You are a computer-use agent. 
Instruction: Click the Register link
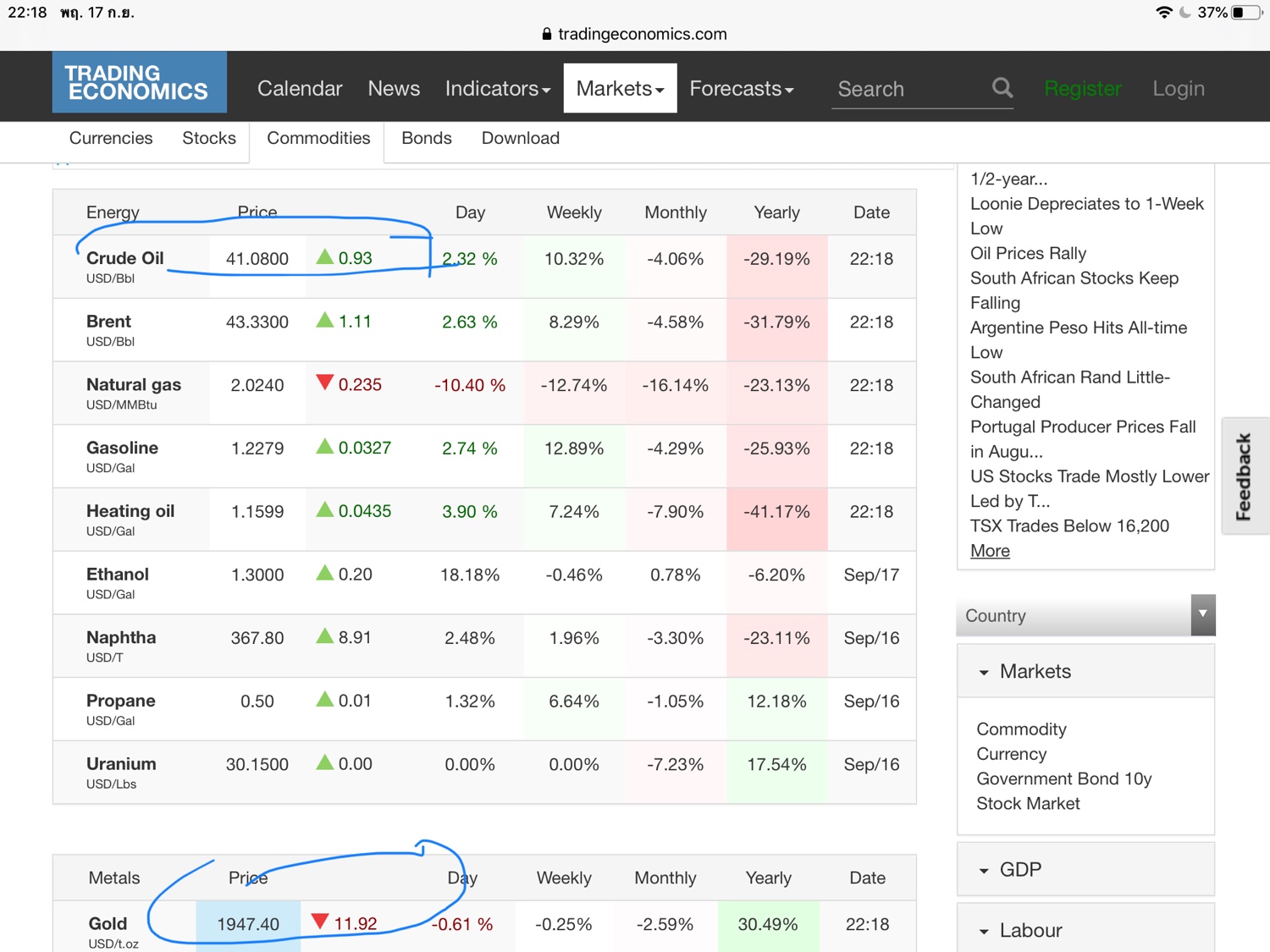[x=1083, y=89]
